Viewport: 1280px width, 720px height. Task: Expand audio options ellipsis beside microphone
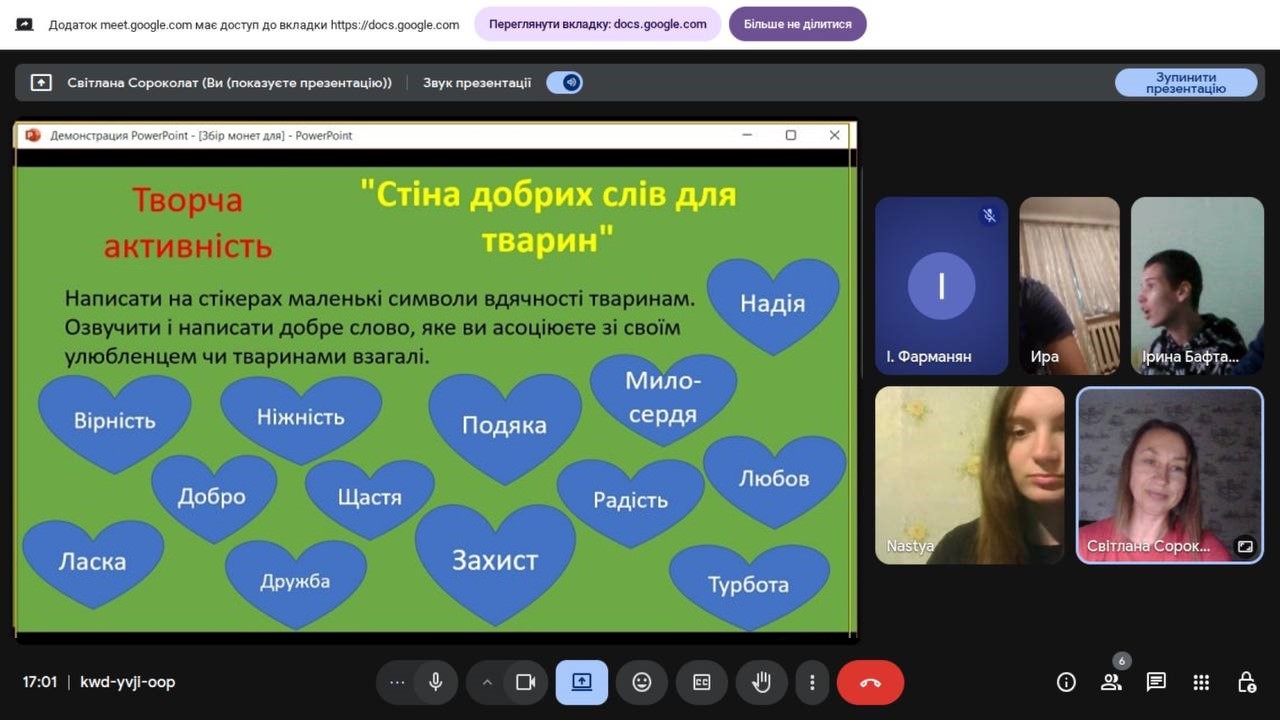point(397,682)
